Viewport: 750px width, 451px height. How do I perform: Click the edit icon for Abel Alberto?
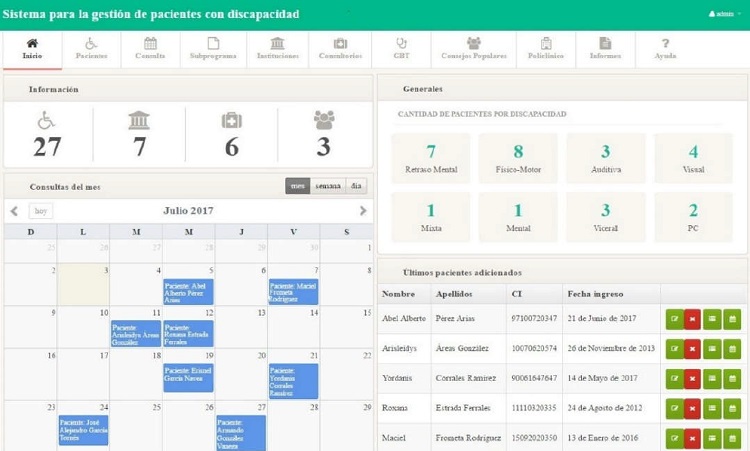pyautogui.click(x=674, y=319)
